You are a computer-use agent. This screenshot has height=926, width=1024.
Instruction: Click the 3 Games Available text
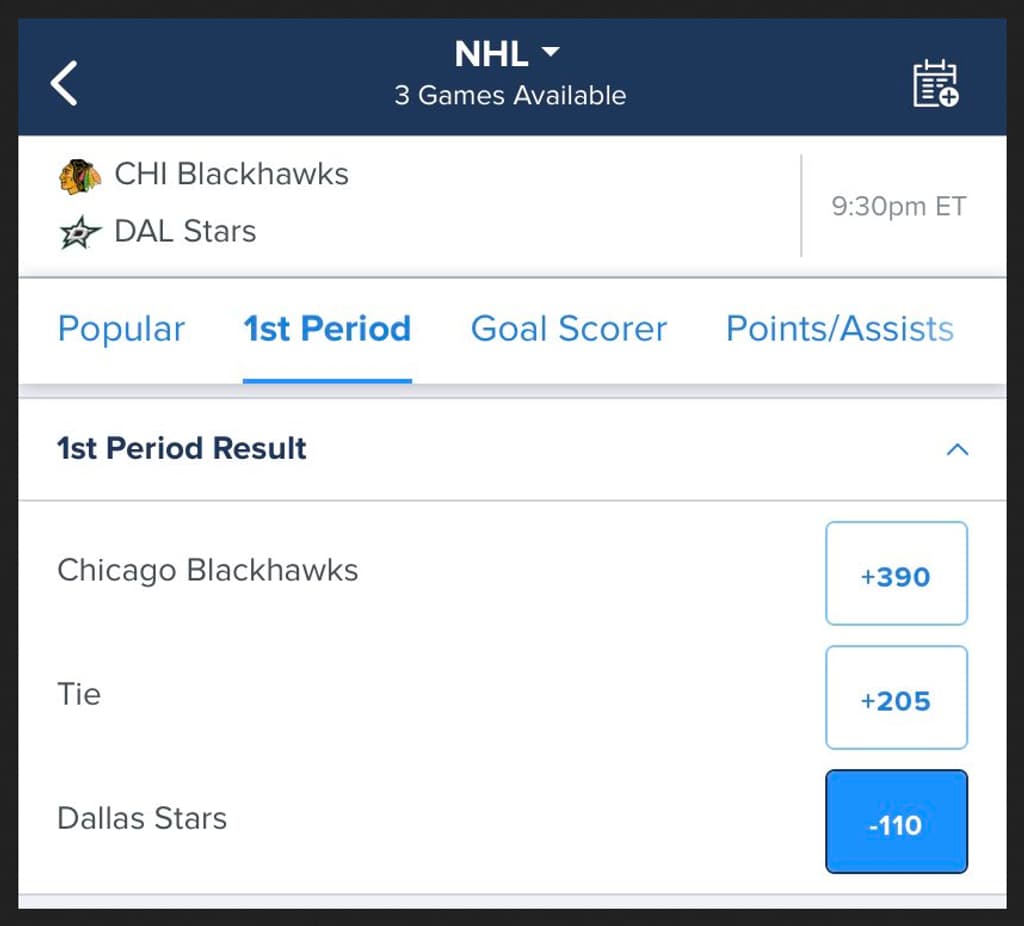click(x=508, y=96)
